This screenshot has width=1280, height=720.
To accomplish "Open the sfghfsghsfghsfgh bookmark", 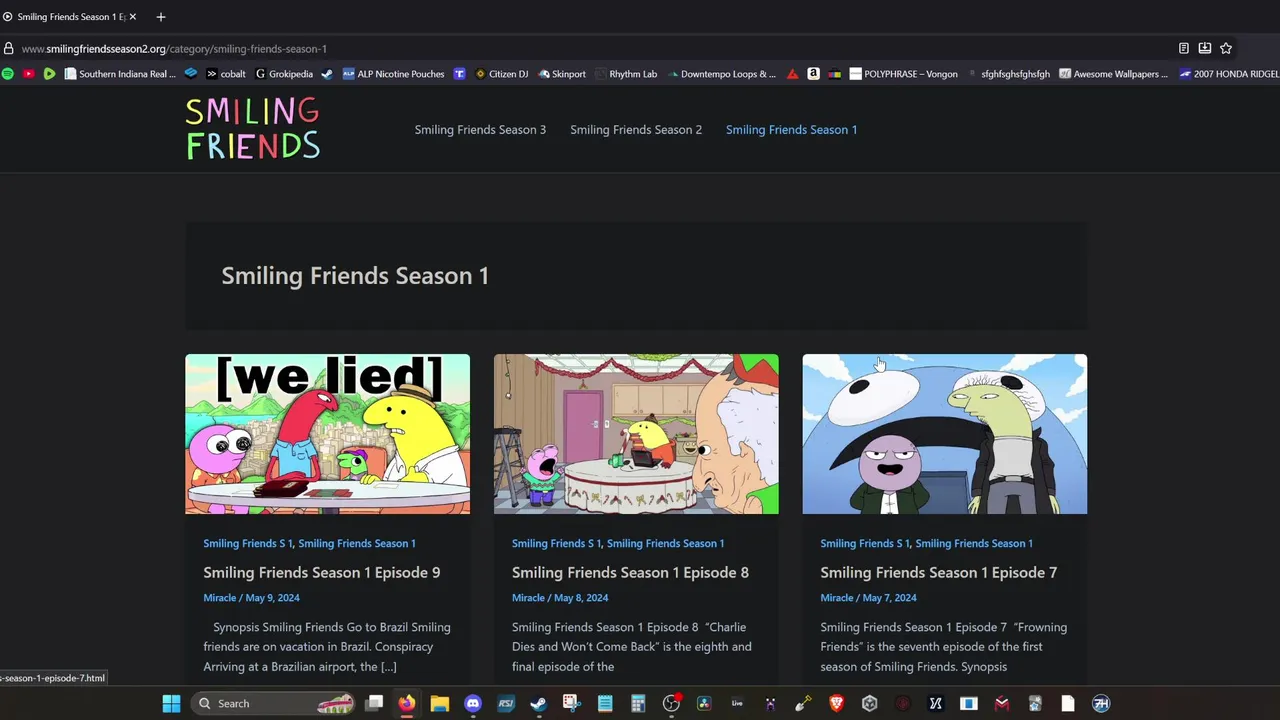I will (1009, 74).
